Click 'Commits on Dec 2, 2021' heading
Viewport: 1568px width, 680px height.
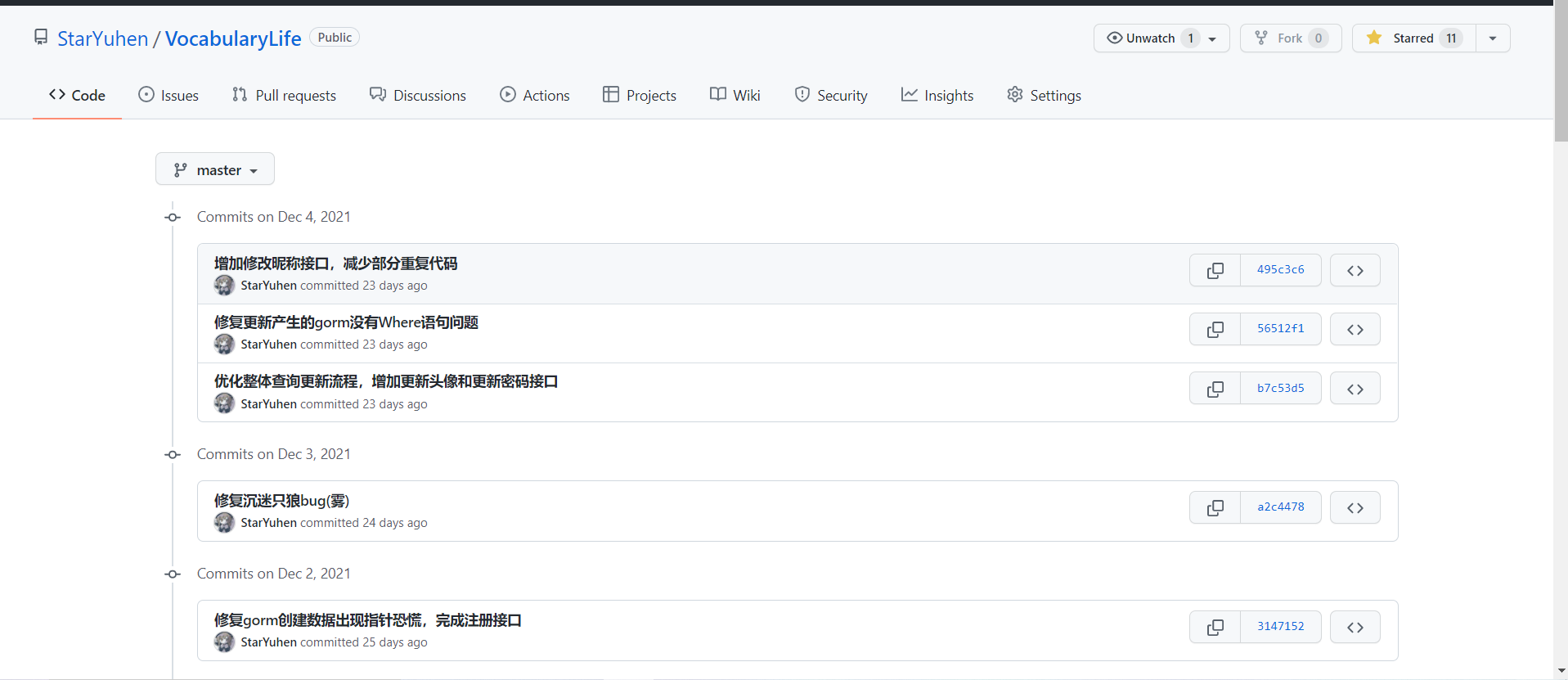pos(274,574)
